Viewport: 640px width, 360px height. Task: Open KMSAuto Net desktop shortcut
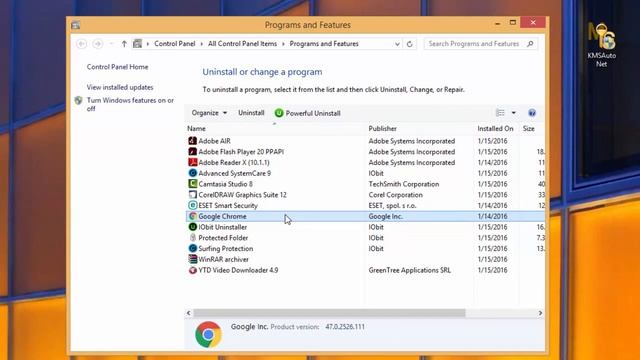click(x=602, y=45)
